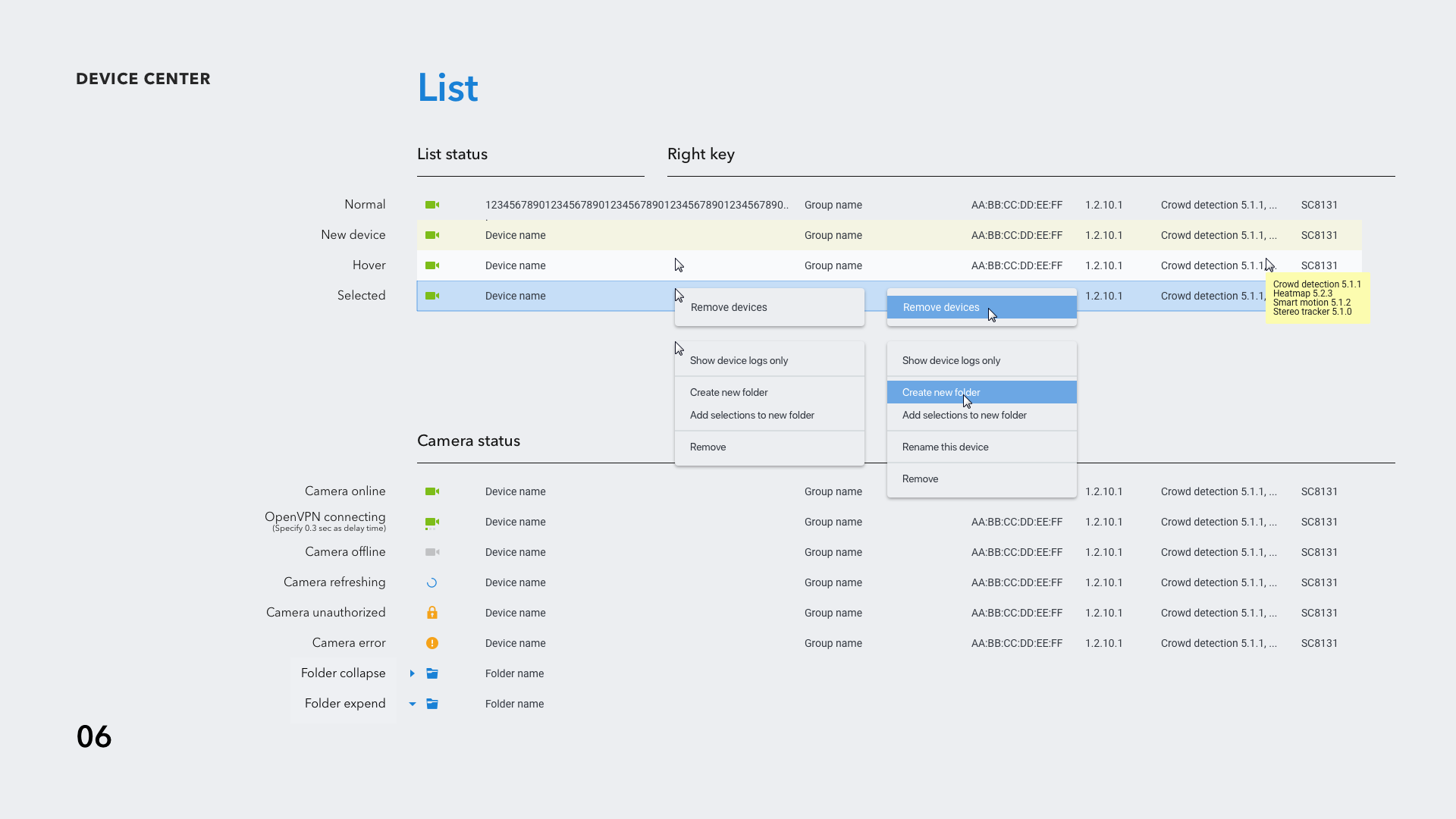Click the OpenVPN connecting camera icon
The height and width of the screenshot is (819, 1456).
(x=432, y=522)
